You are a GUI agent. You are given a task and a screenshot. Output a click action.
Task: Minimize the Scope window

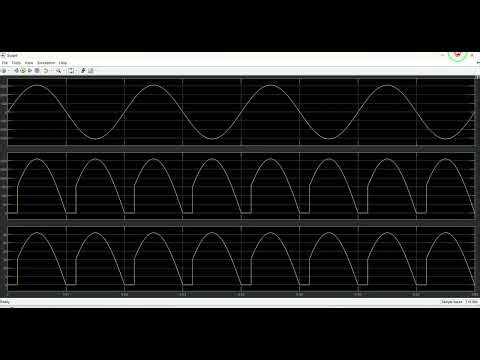tap(443, 55)
